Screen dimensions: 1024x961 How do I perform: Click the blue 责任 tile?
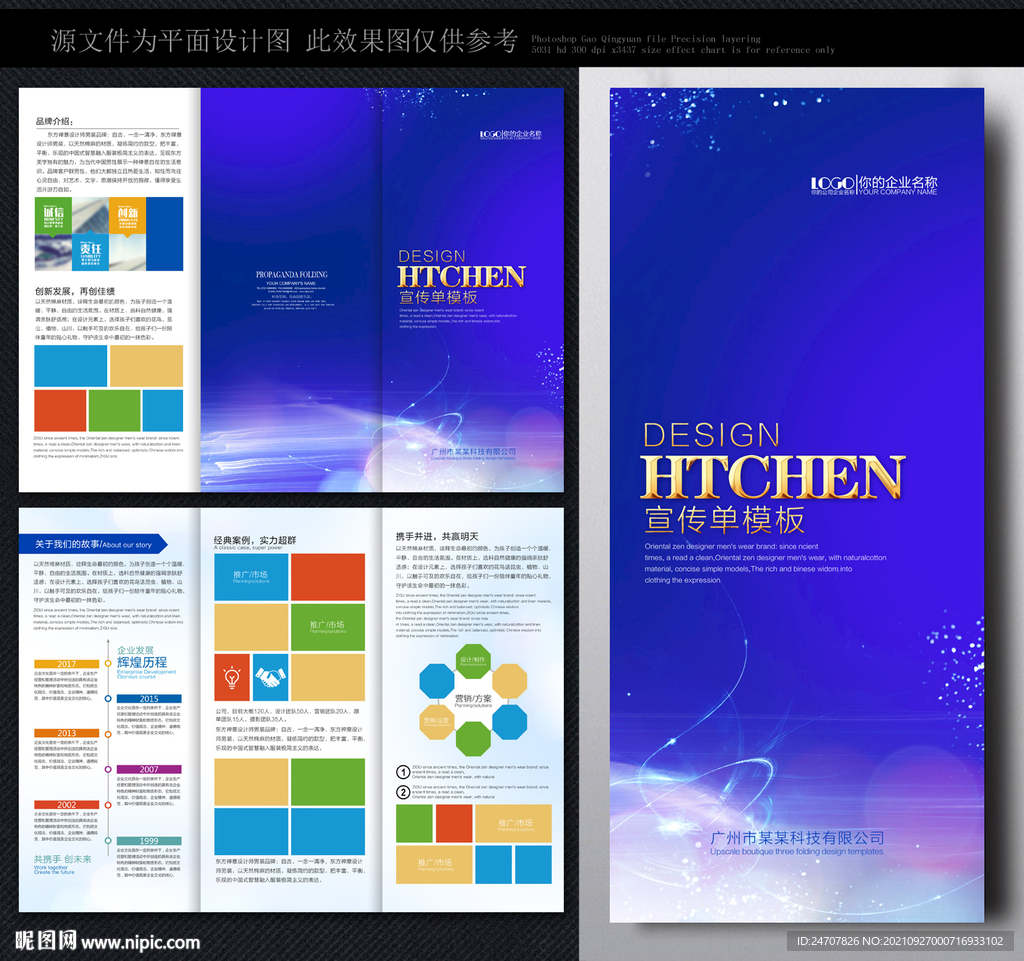[x=90, y=252]
